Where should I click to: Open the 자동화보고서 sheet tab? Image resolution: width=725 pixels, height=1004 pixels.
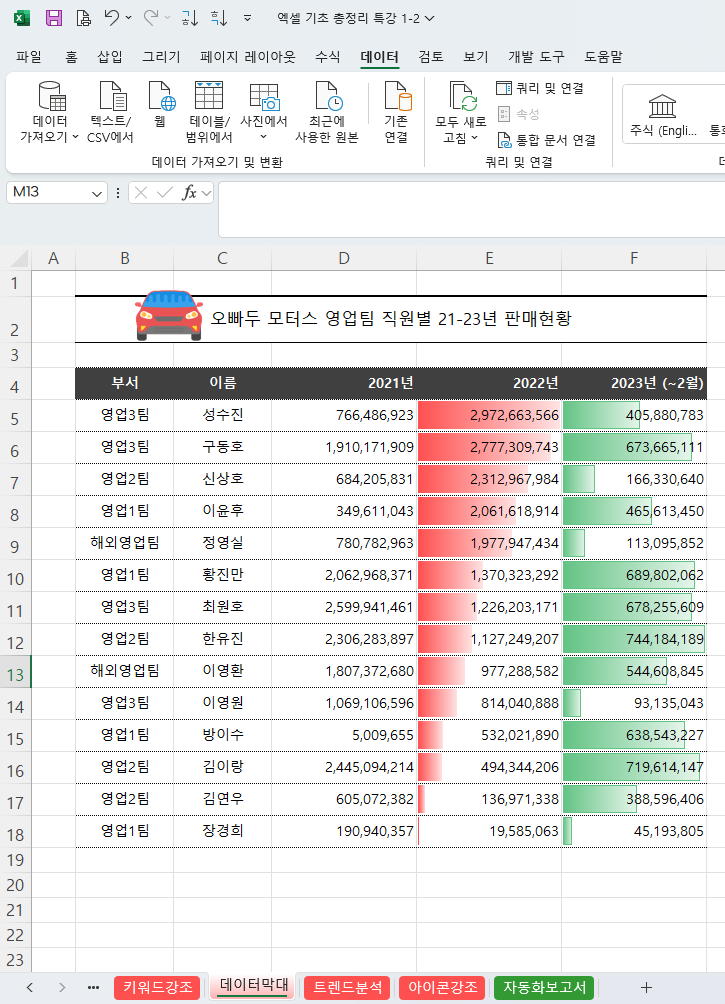coord(544,987)
